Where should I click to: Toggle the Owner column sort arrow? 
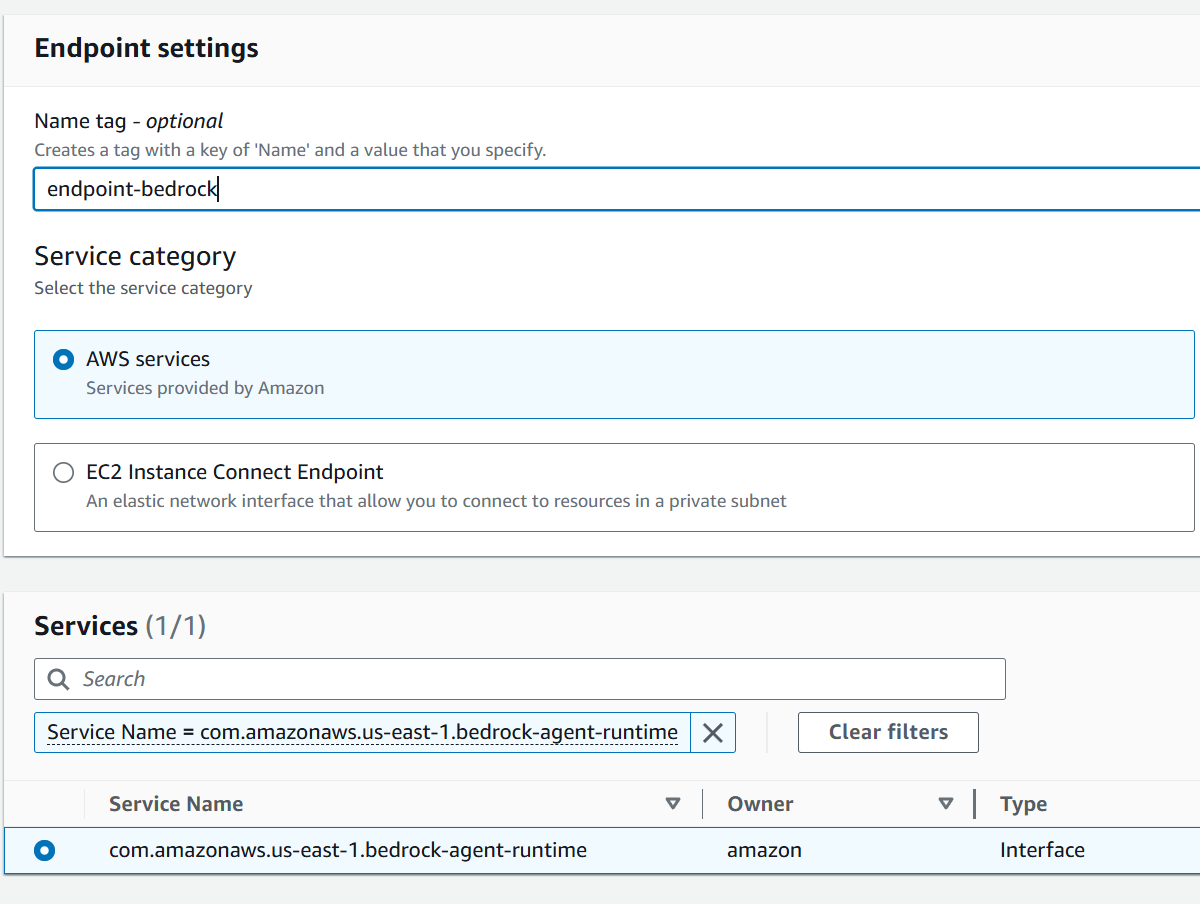946,804
